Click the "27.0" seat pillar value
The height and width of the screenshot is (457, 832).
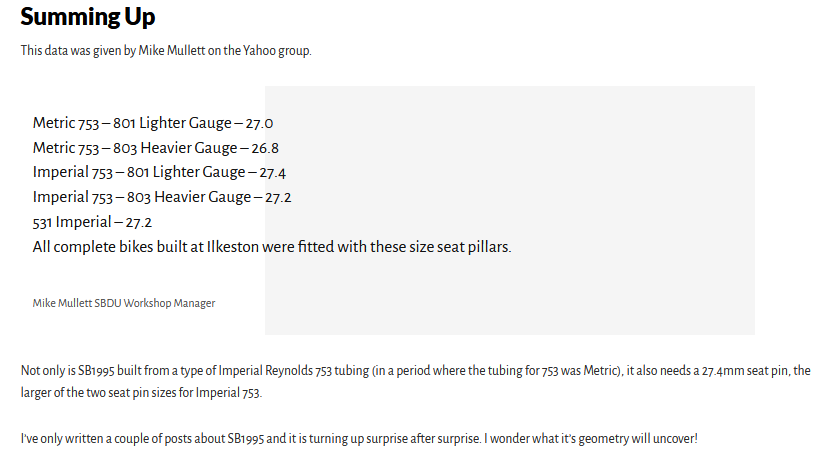[x=259, y=124]
